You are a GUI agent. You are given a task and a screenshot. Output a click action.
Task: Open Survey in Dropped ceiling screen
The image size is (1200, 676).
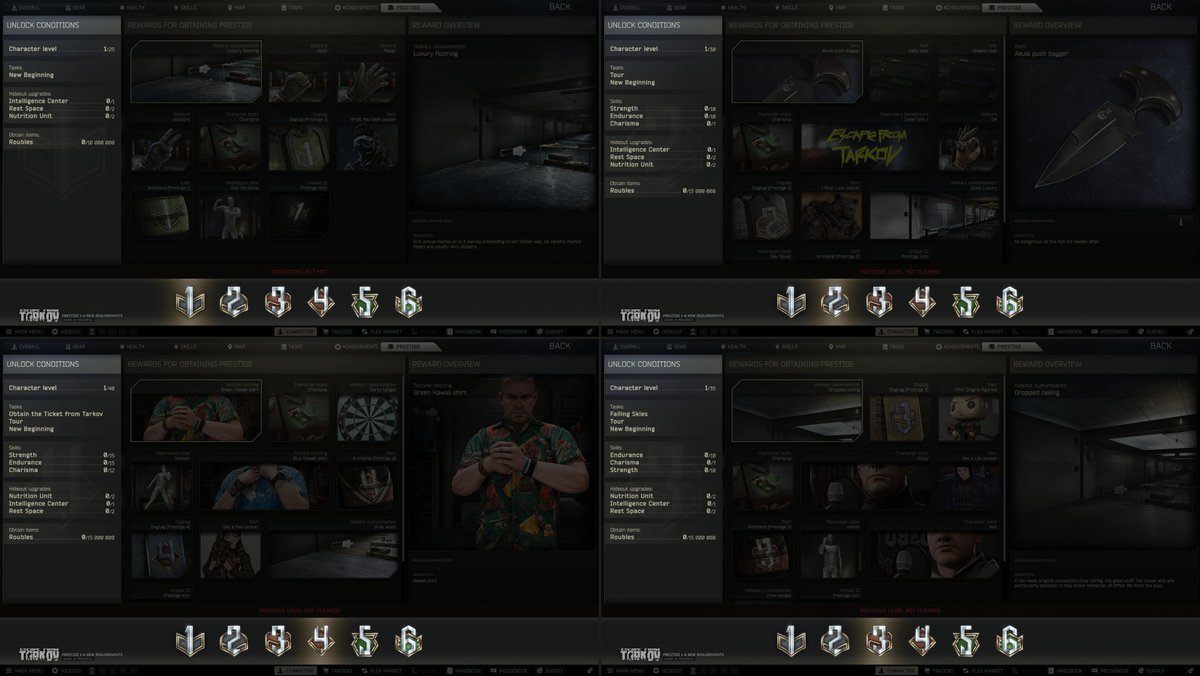click(x=1151, y=669)
